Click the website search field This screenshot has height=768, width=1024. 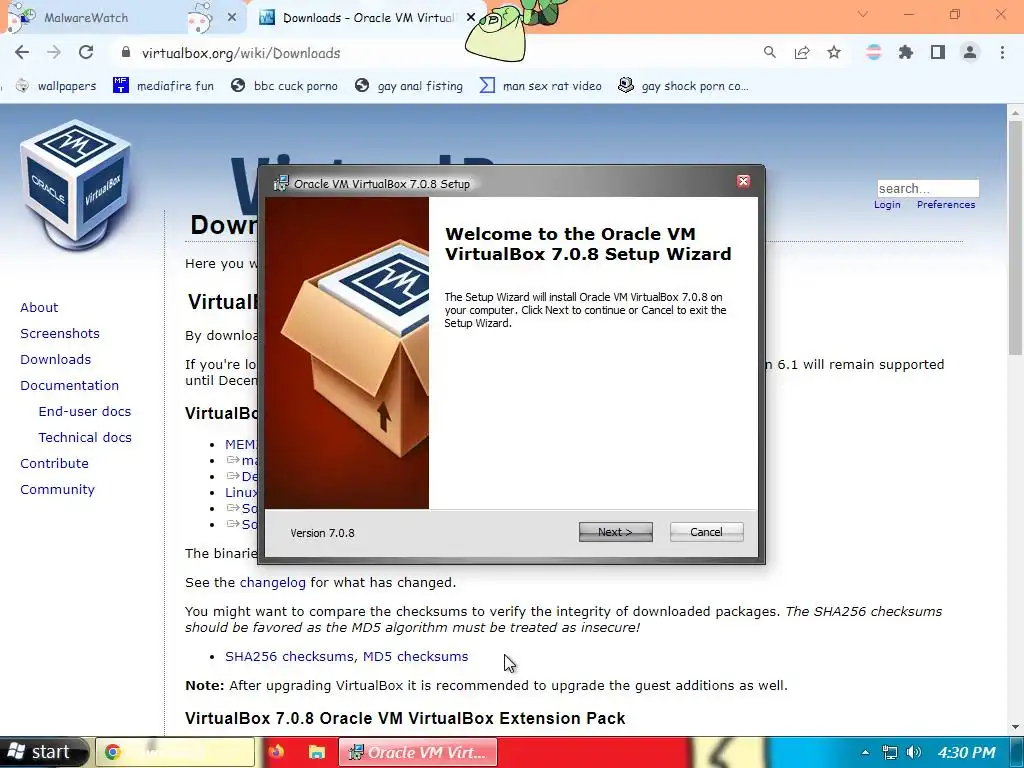pyautogui.click(x=928, y=189)
